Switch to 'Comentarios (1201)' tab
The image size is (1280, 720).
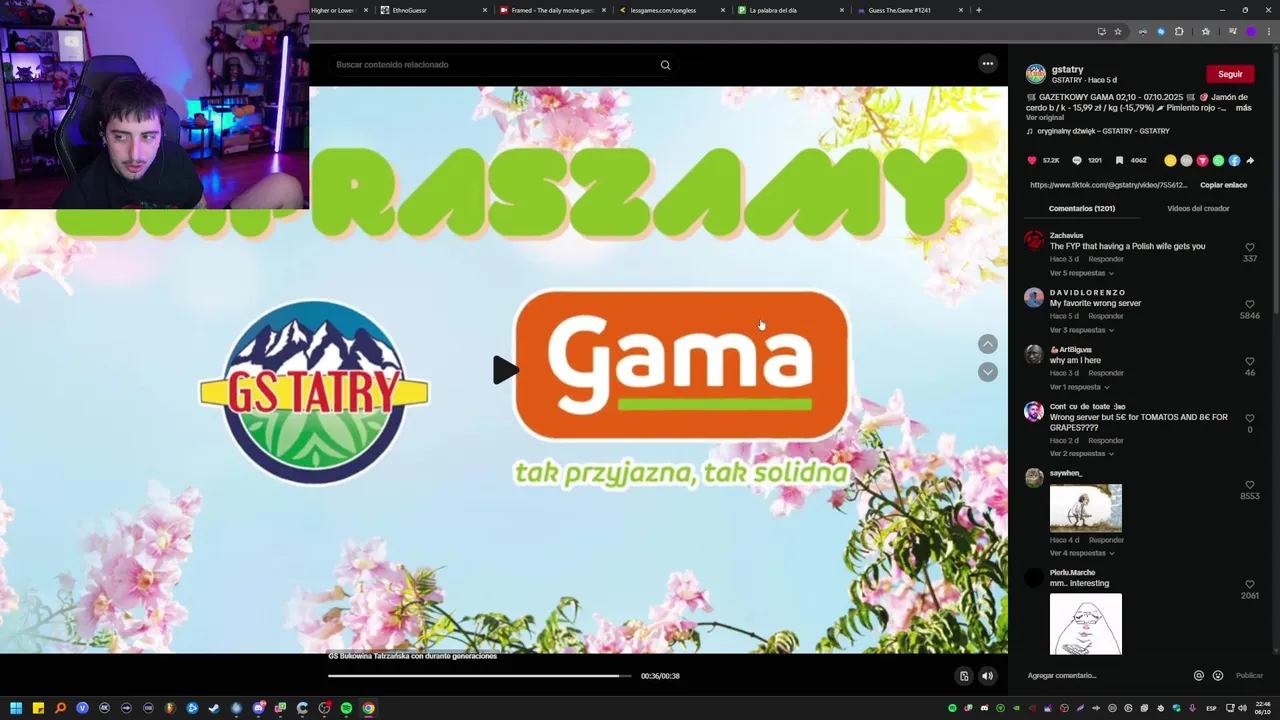click(1082, 208)
